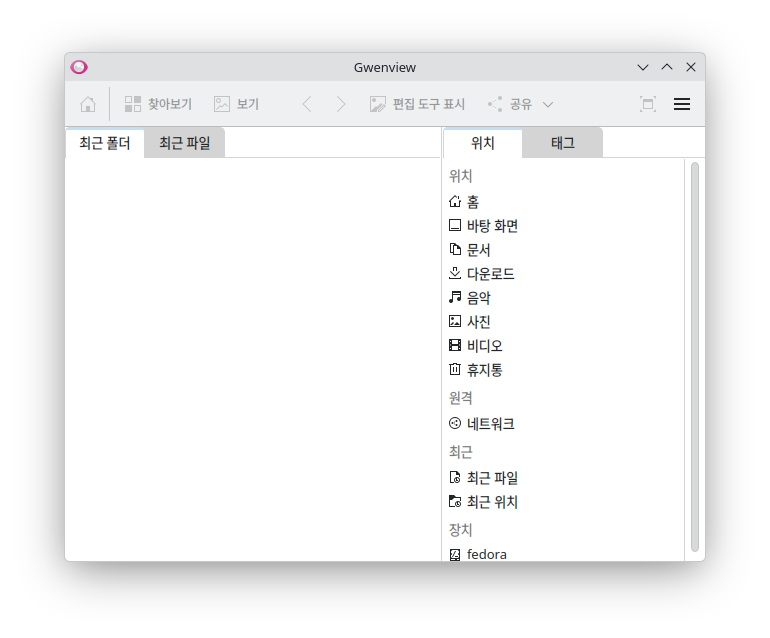This screenshot has width=770, height=638.
Task: Open 최근 위치 recent locations
Action: click(x=564, y=502)
